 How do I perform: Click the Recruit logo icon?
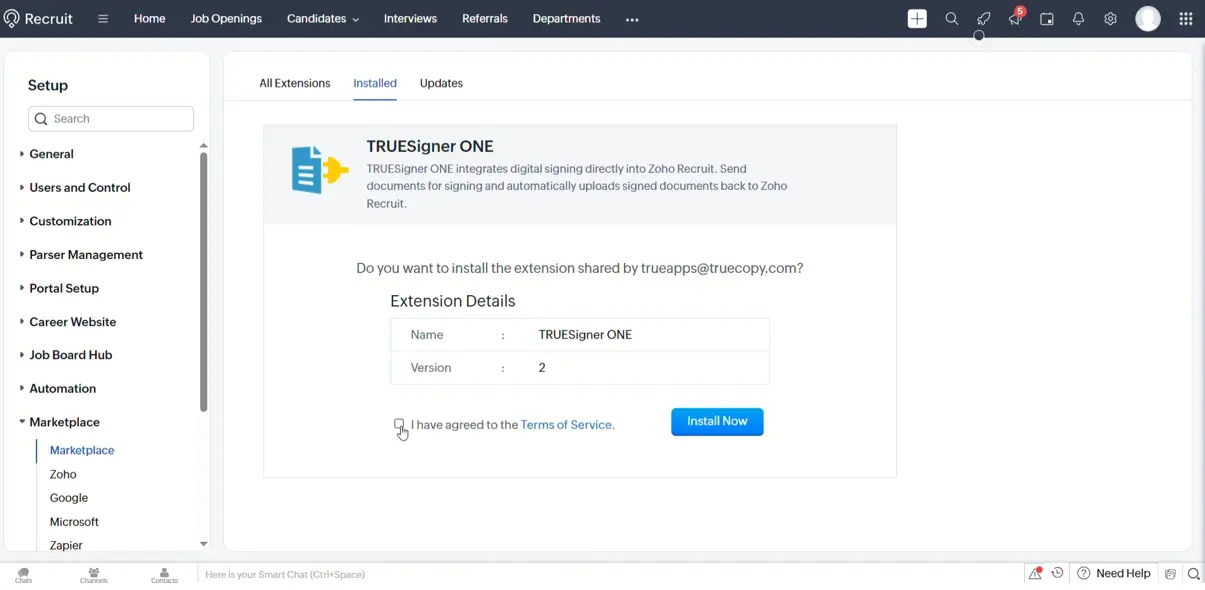[12, 19]
